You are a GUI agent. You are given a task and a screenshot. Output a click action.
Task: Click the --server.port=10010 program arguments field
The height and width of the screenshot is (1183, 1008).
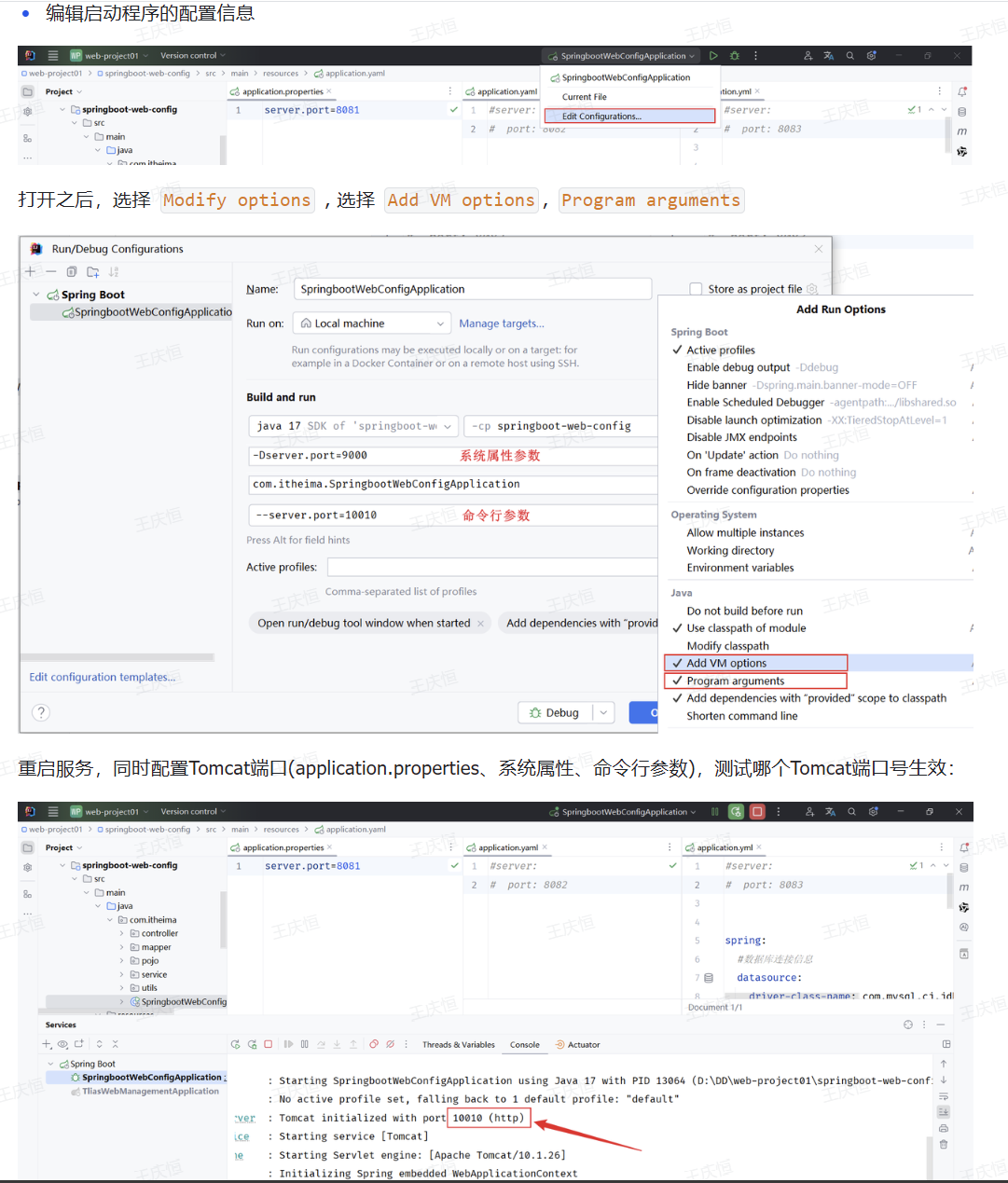point(354,516)
